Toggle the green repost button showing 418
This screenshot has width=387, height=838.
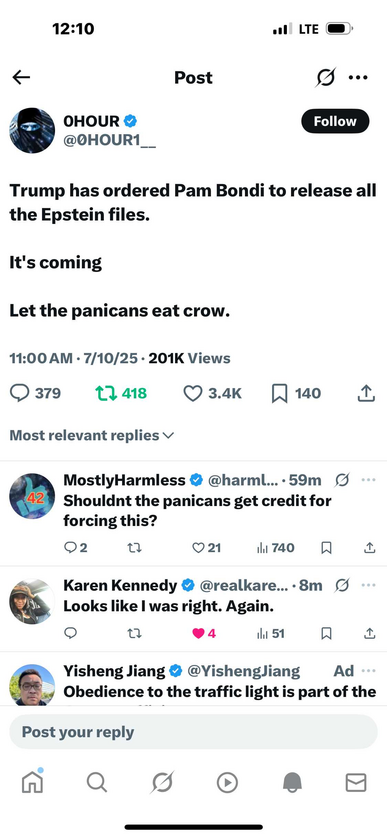pos(121,394)
